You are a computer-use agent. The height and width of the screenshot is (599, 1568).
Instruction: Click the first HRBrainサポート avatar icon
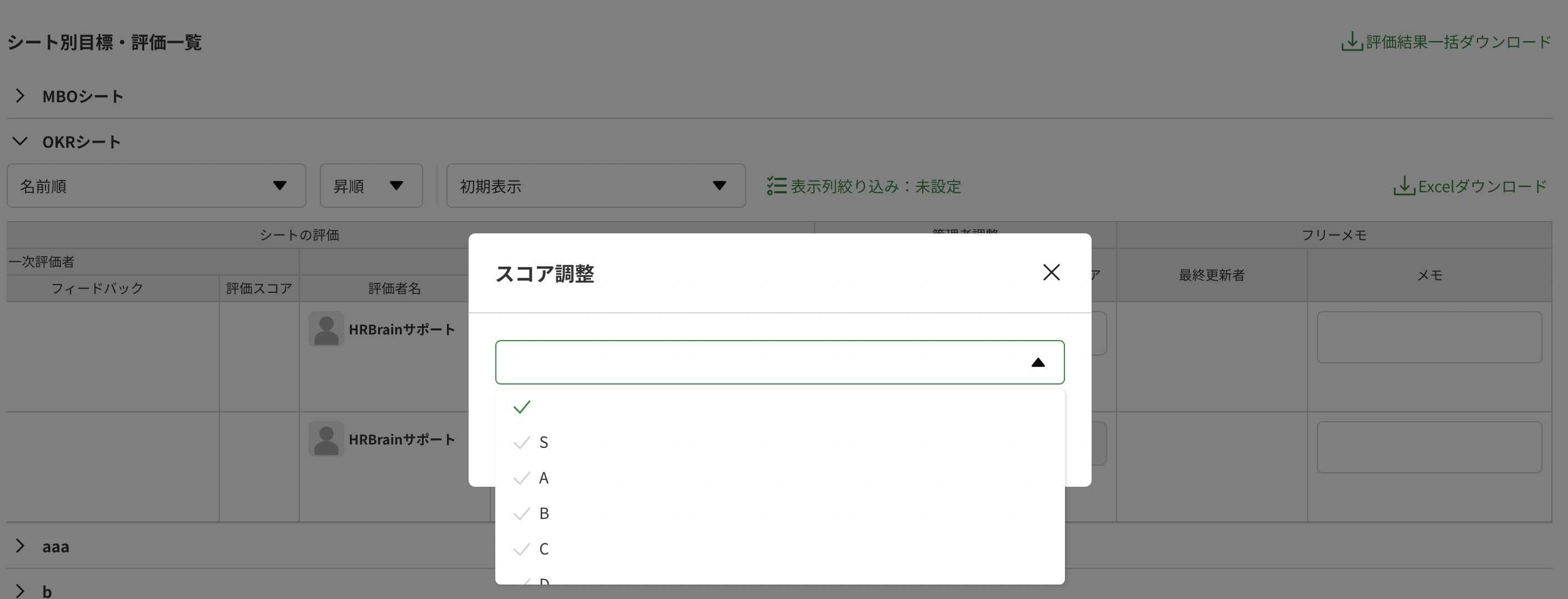pos(326,328)
